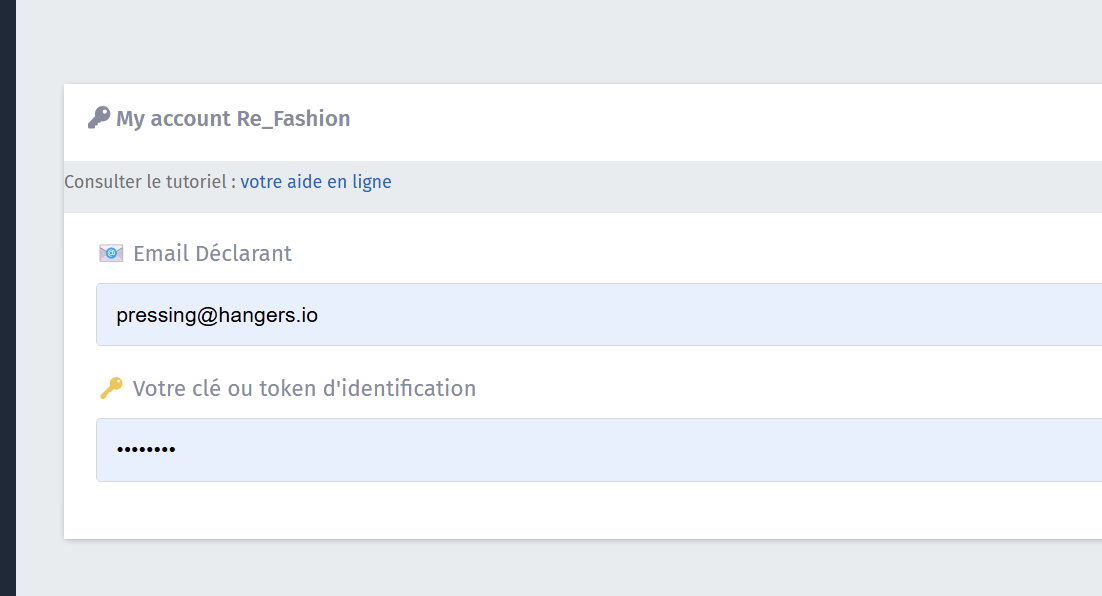Click the word 'Re_Fashion' in the header
1102x596 pixels.
(293, 119)
